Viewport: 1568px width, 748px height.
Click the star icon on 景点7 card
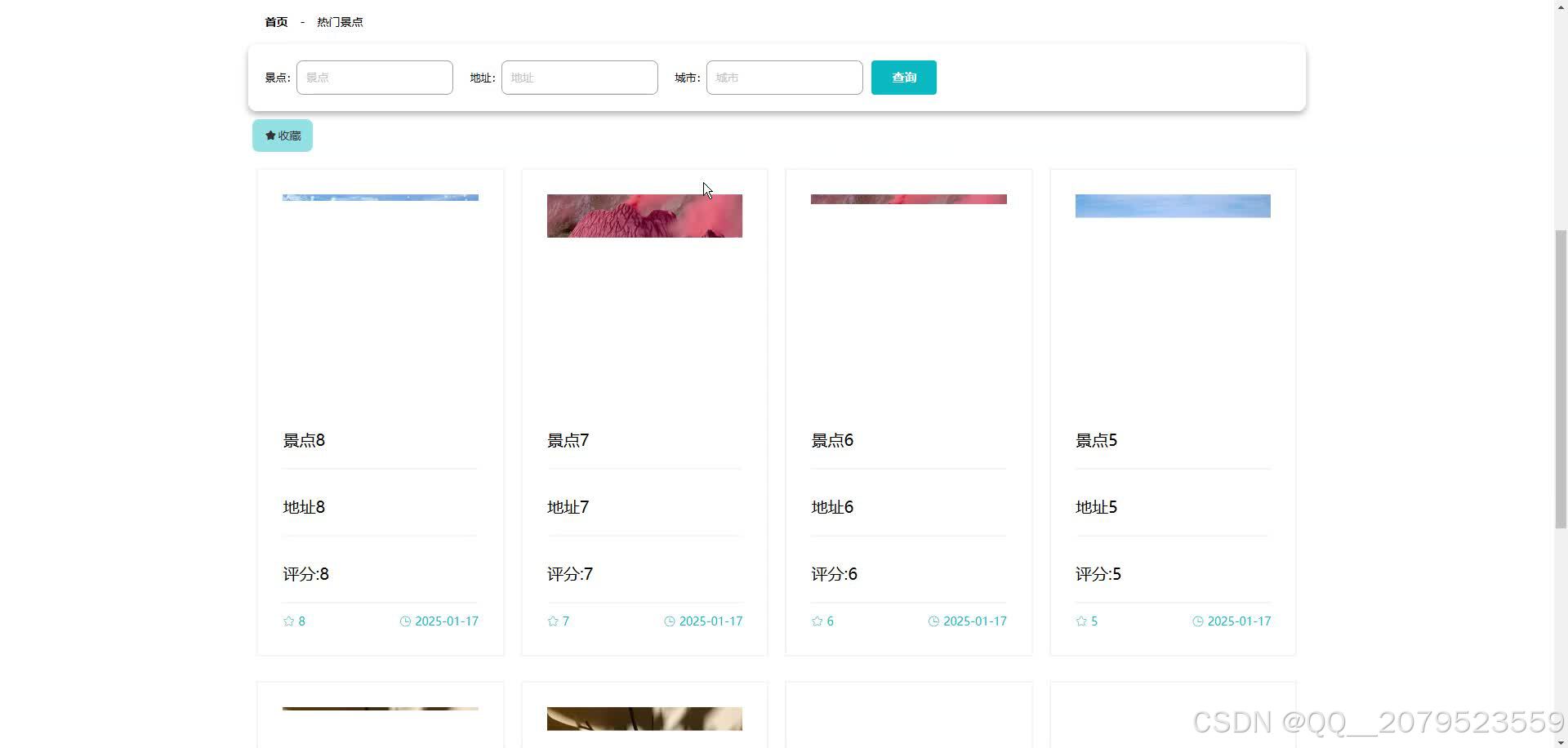tap(553, 621)
